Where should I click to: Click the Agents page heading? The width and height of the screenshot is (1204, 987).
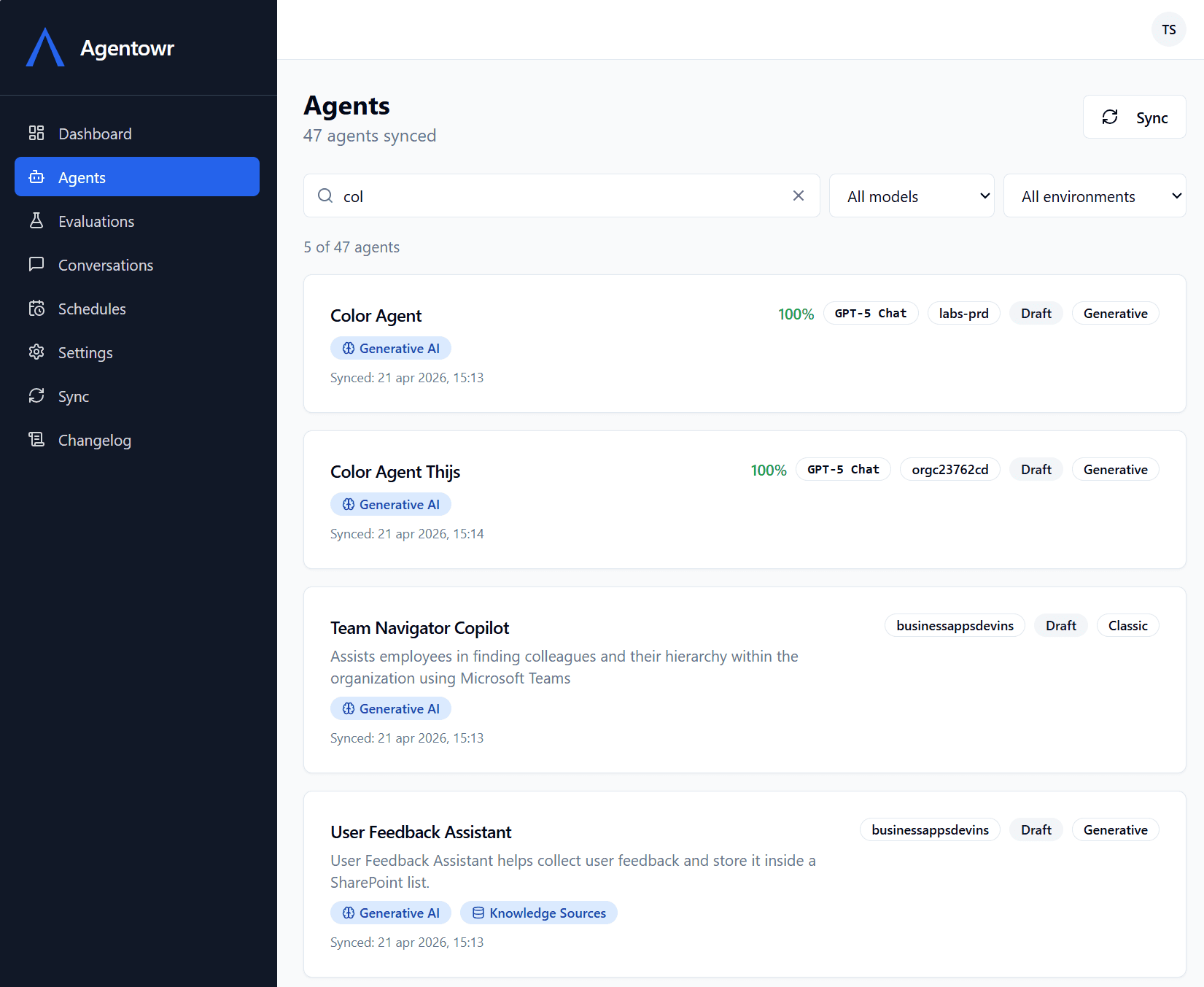(346, 106)
